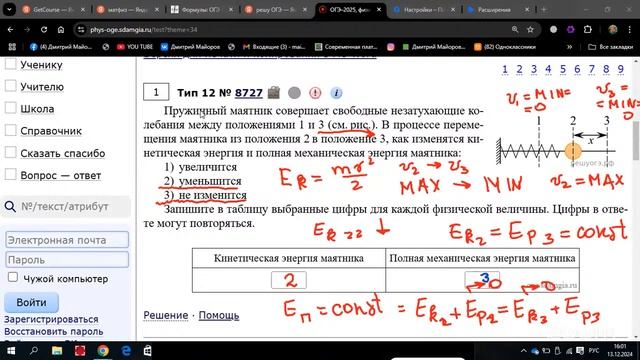The height and width of the screenshot is (360, 640).
Task: Click the blue info icon beside task number
Action: point(336,93)
